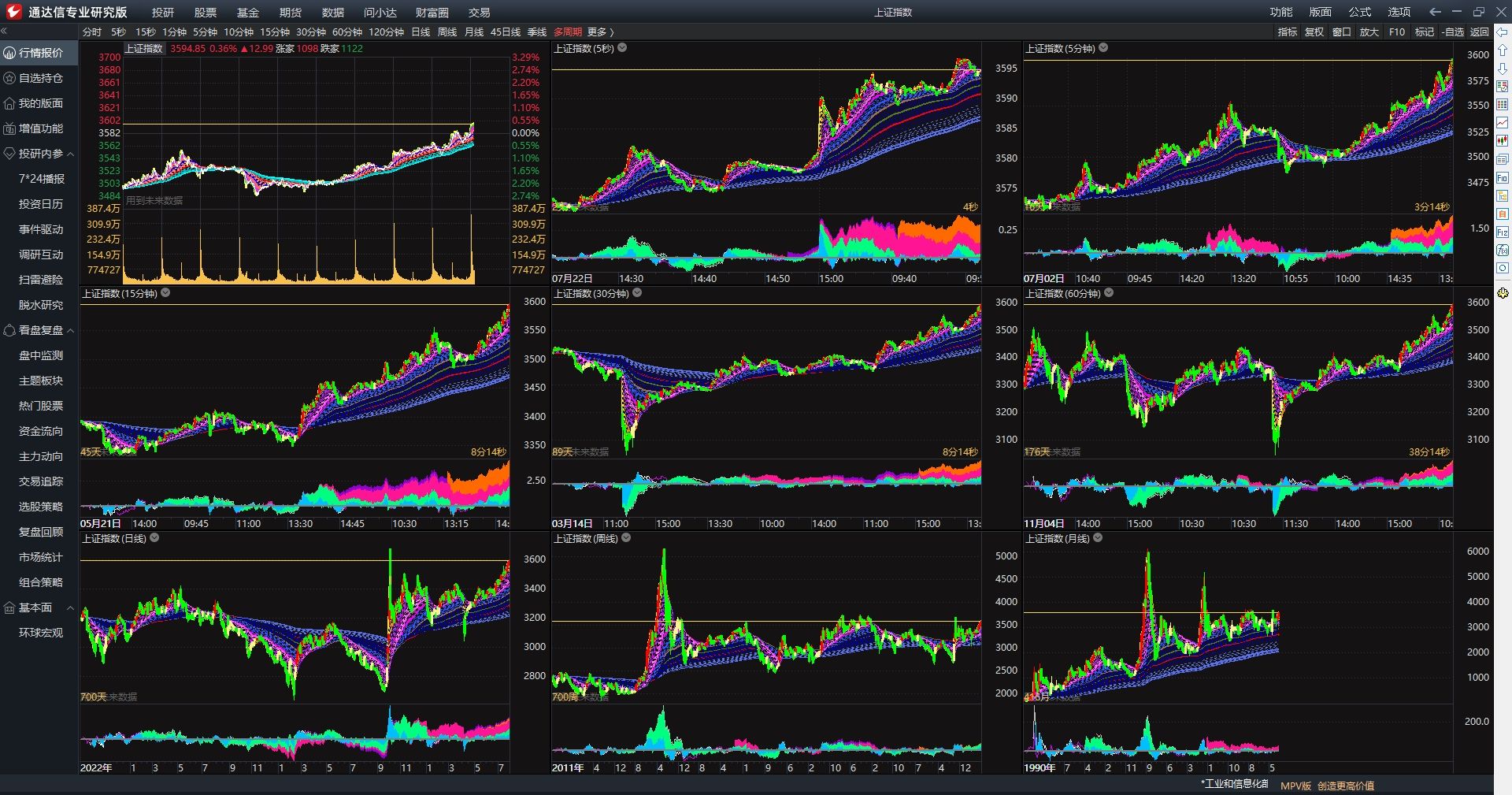
Task: Collapse the 投研内参 sidebar group
Action: (x=71, y=154)
